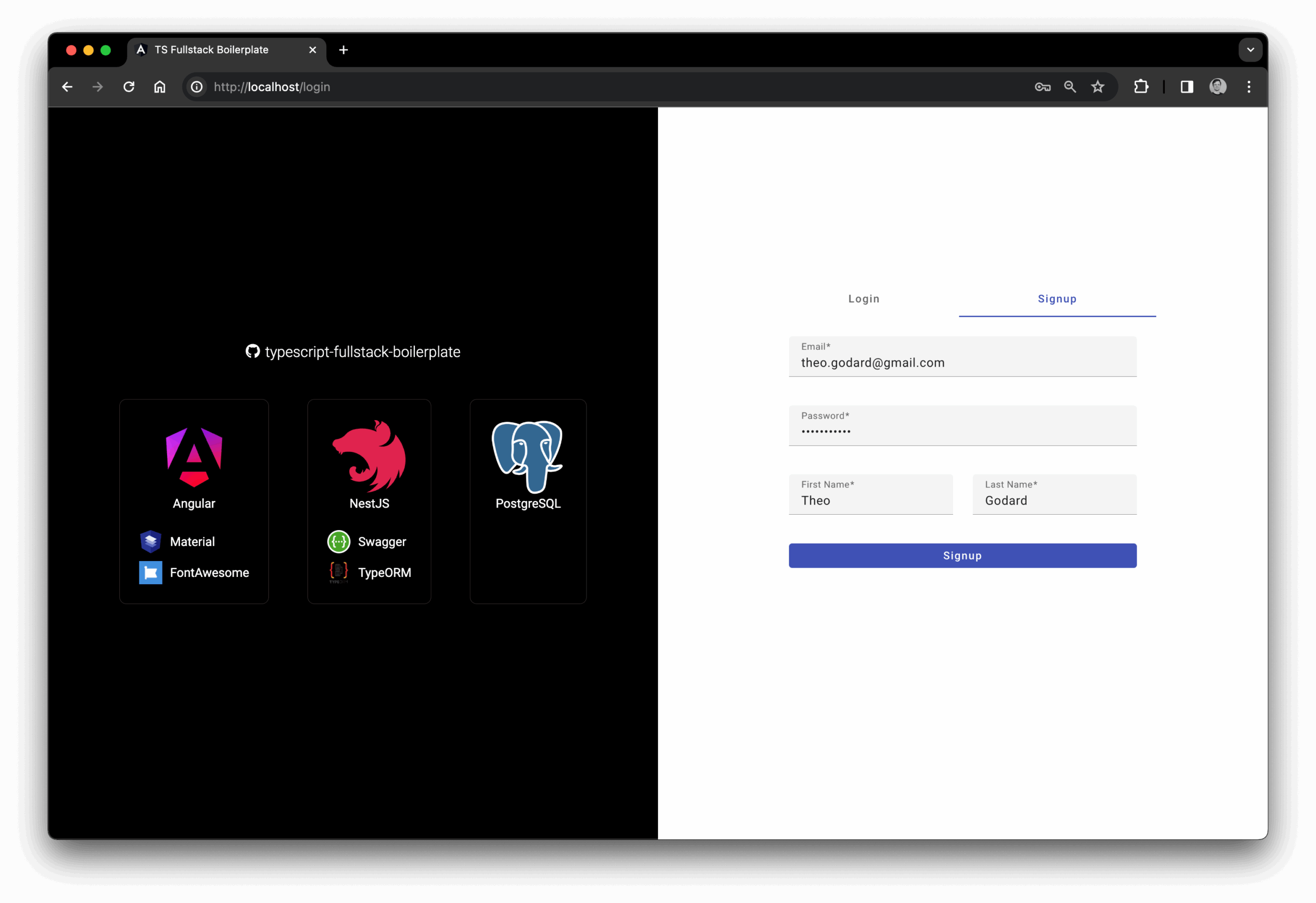Focus the First Name input field
Image resolution: width=1316 pixels, height=903 pixels.
(871, 495)
